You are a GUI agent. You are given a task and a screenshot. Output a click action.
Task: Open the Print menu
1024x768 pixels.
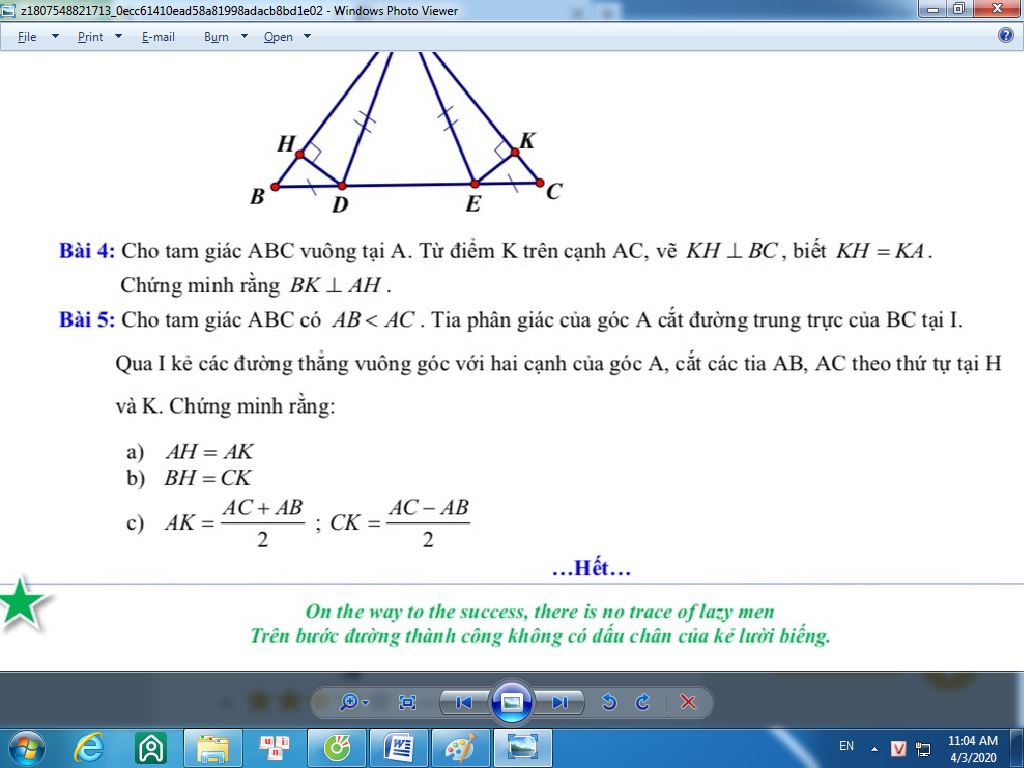(90, 37)
